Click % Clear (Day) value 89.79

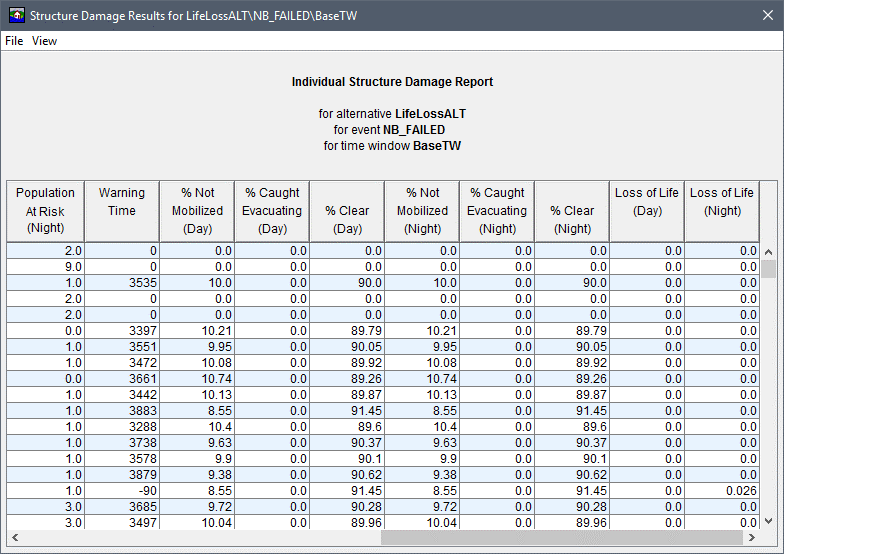point(347,331)
